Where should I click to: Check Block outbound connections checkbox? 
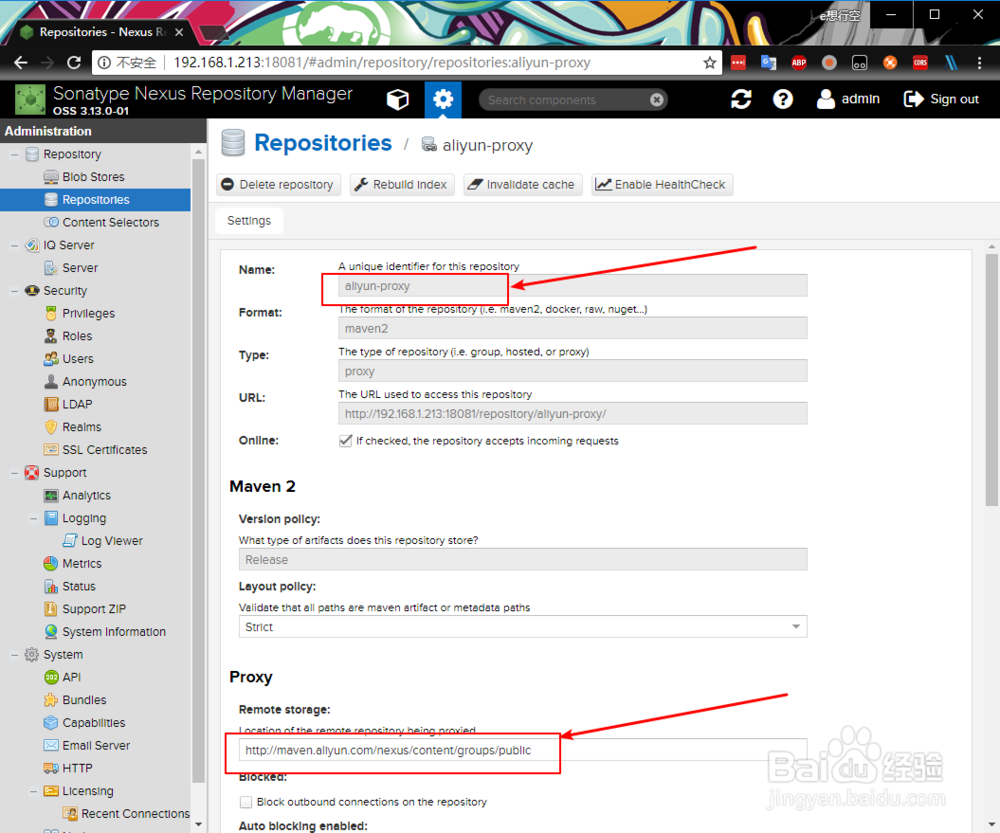pyautogui.click(x=246, y=802)
